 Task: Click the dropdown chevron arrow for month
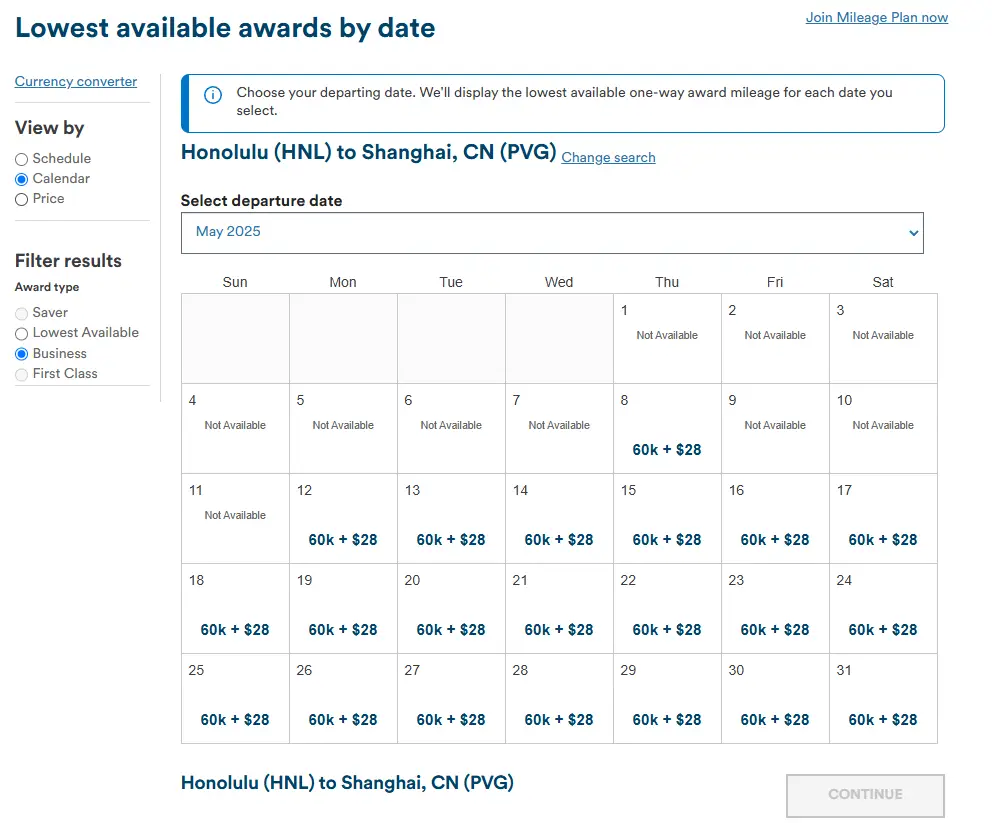[x=912, y=233]
